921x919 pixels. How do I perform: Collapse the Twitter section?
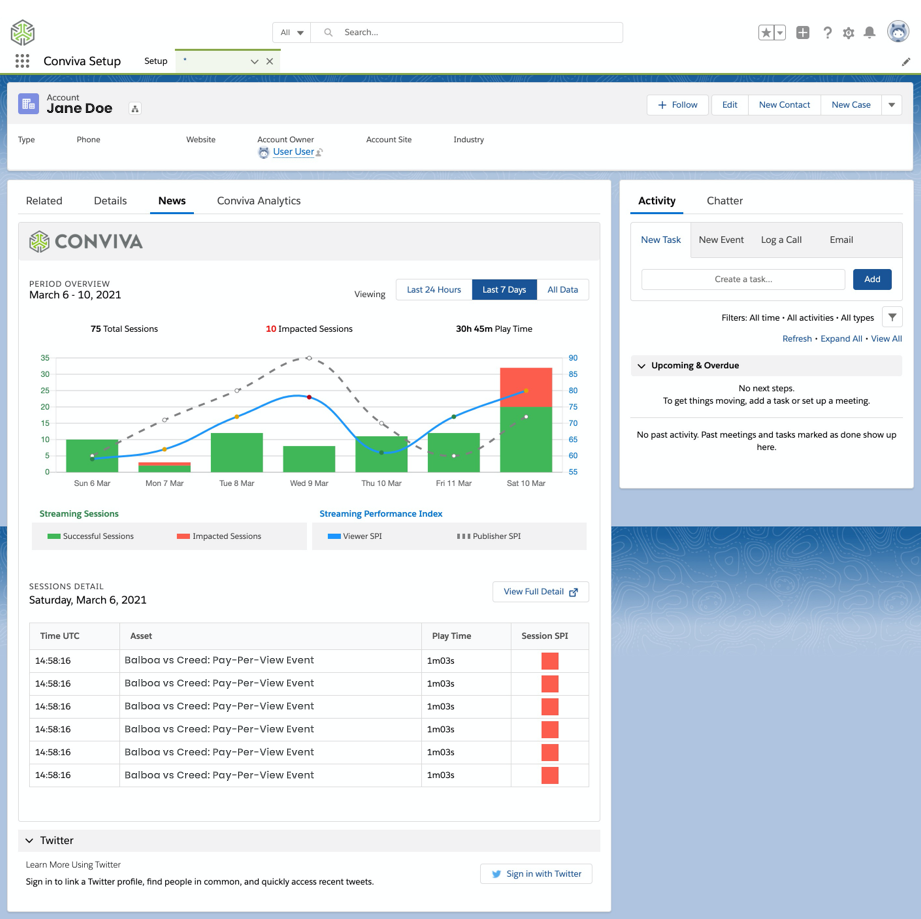pyautogui.click(x=29, y=841)
